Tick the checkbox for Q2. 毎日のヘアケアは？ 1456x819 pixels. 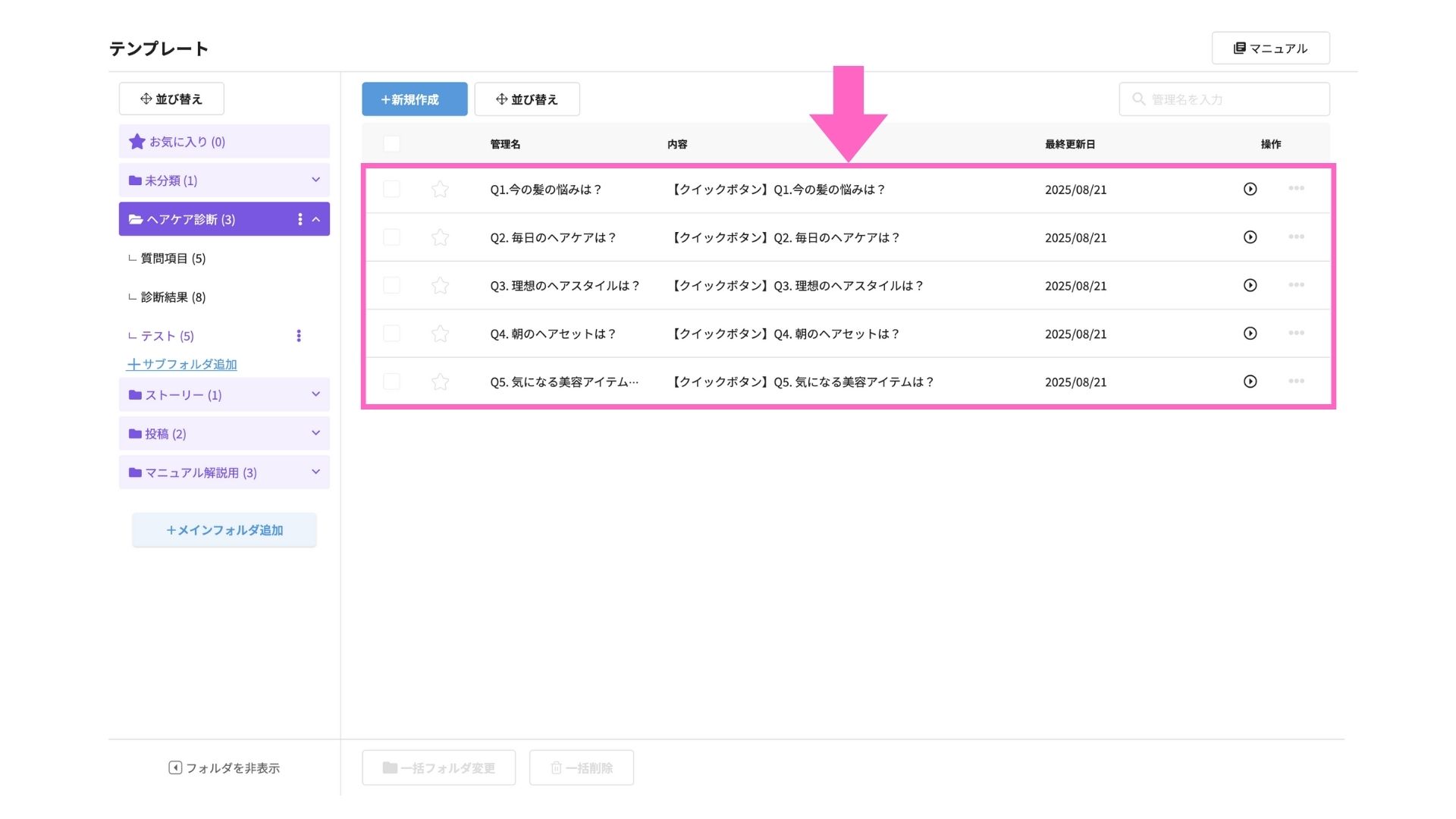coord(391,237)
